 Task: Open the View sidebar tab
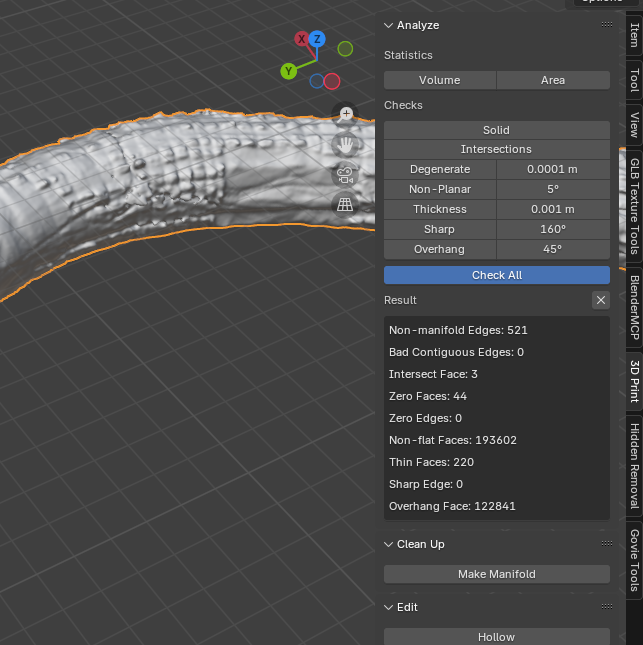coord(634,125)
